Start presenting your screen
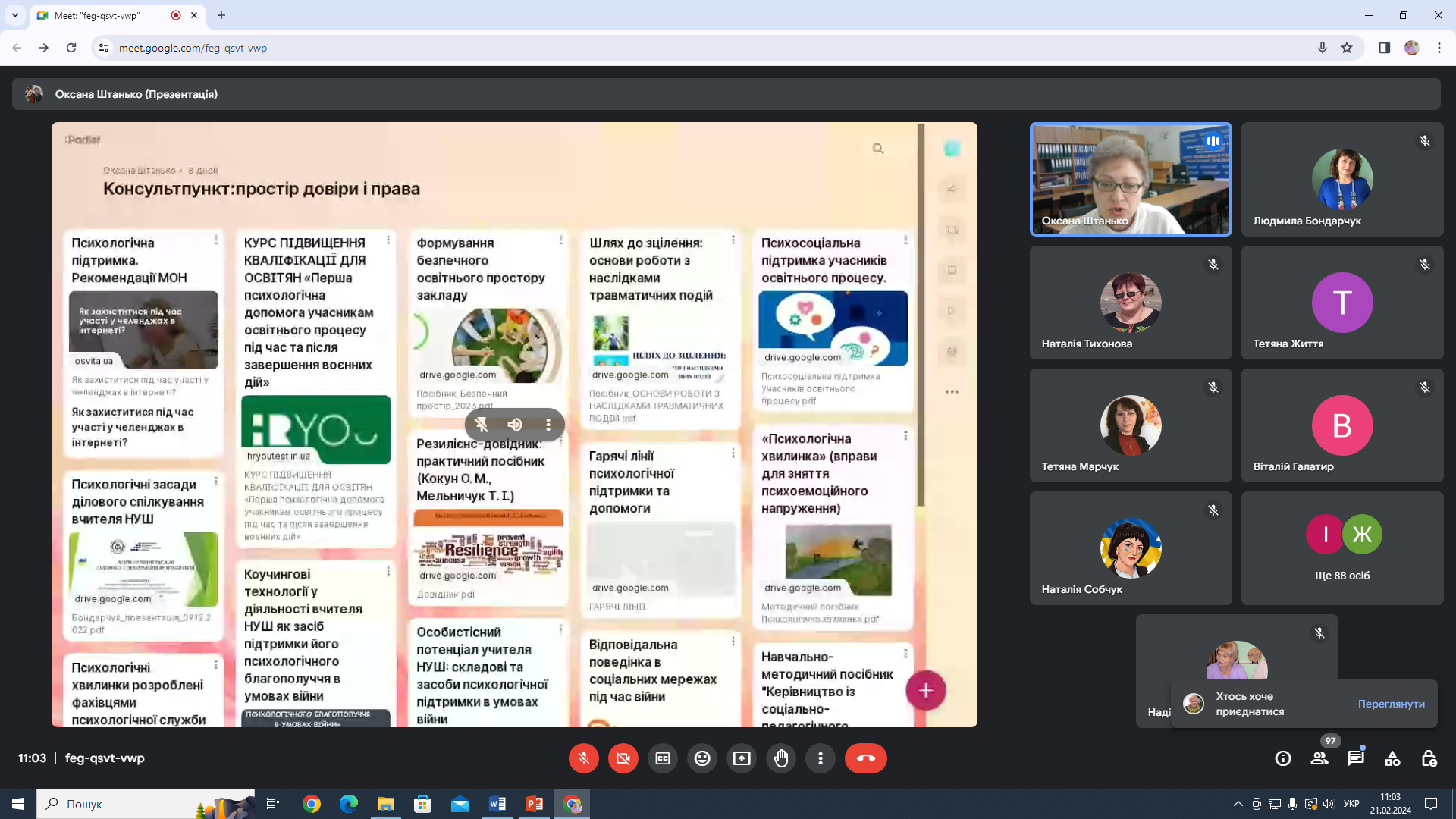Image resolution: width=1456 pixels, height=819 pixels. click(x=742, y=758)
